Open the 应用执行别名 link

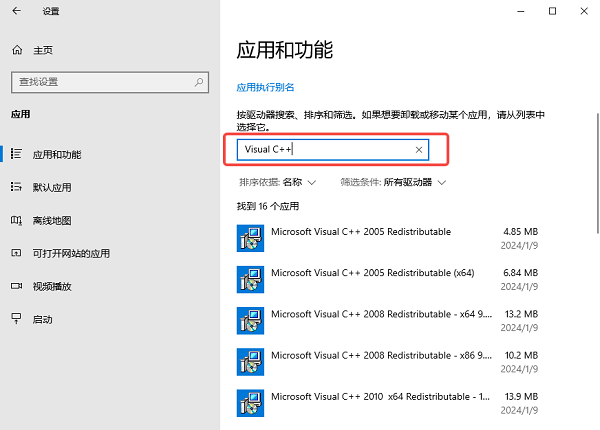(x=265, y=88)
